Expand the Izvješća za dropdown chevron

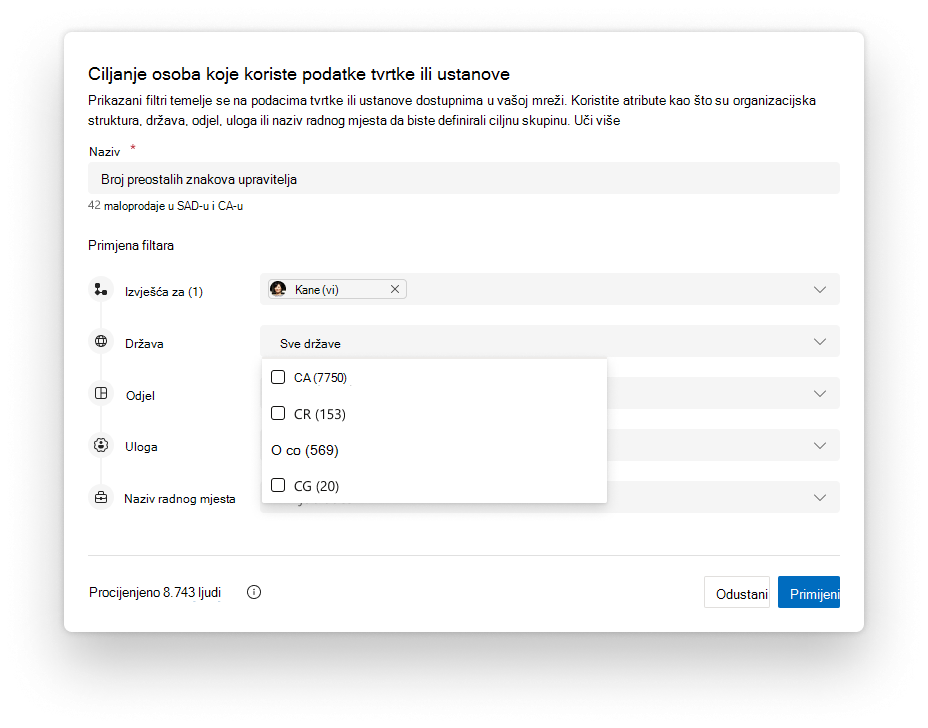820,289
